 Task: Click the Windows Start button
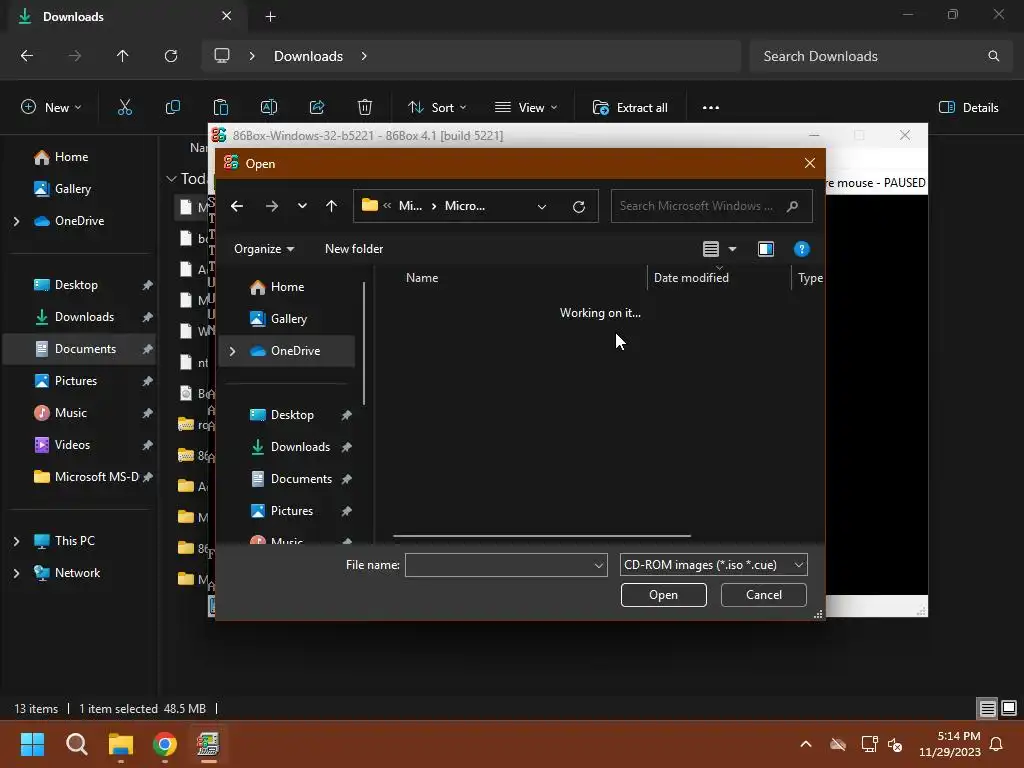pyautogui.click(x=33, y=744)
